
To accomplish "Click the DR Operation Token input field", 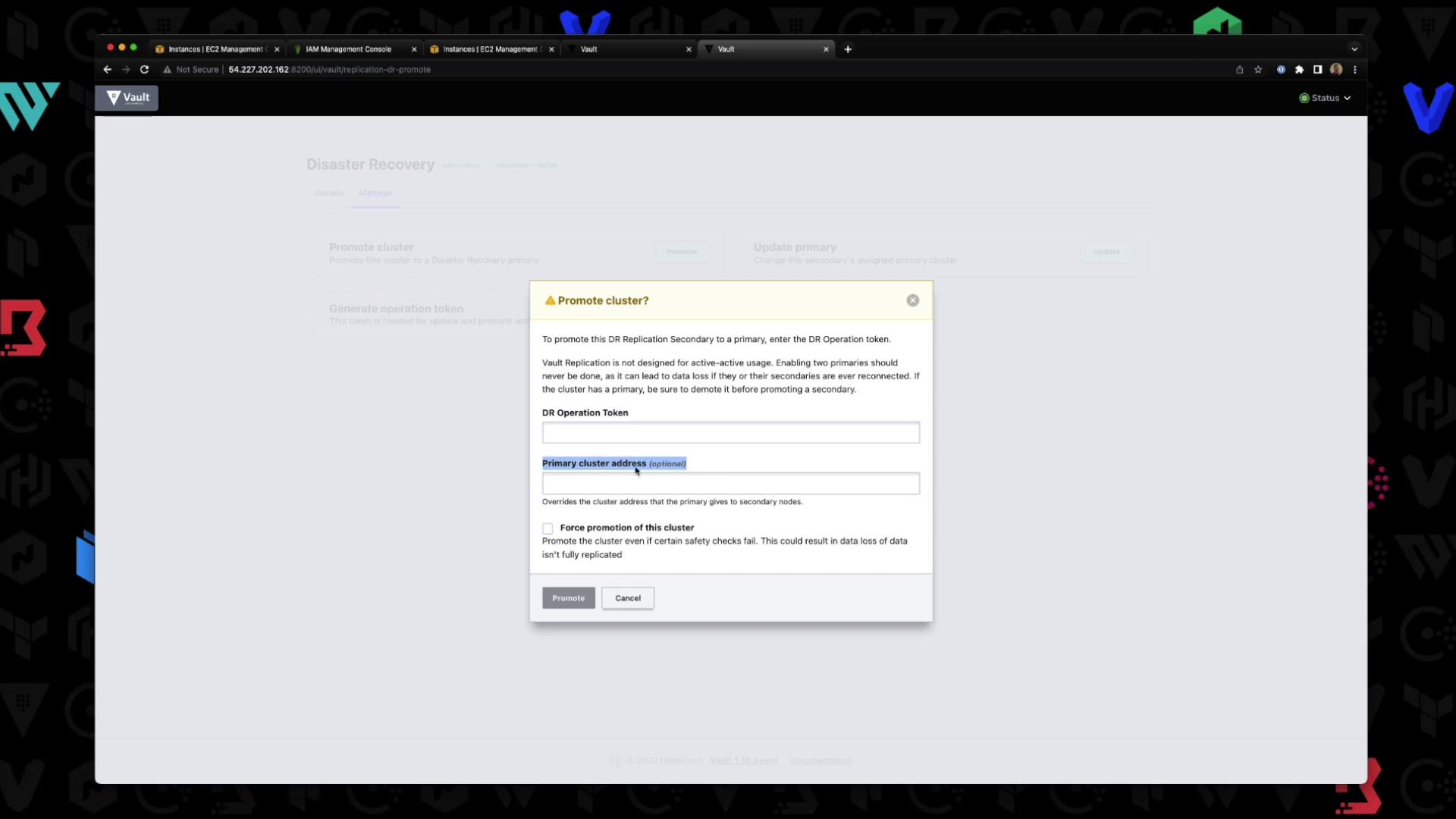I will [x=730, y=433].
